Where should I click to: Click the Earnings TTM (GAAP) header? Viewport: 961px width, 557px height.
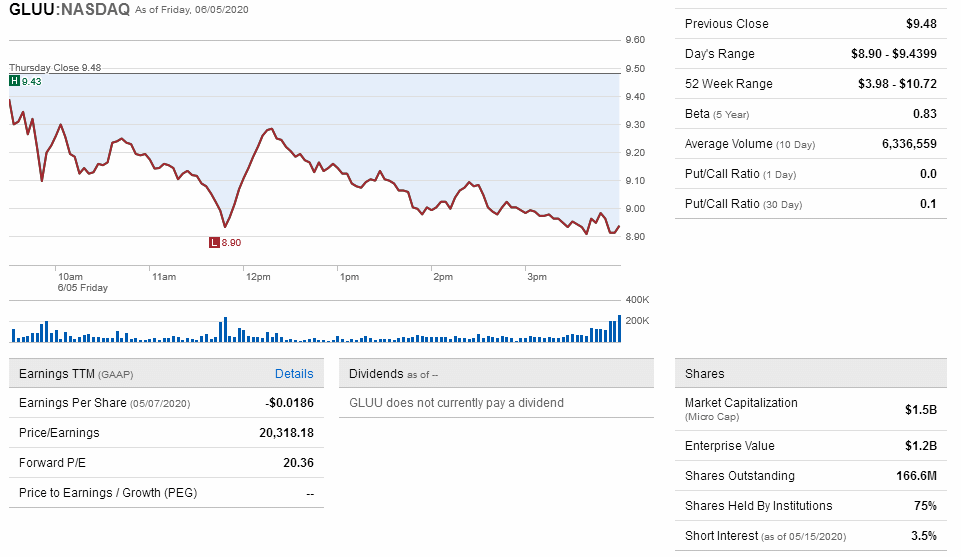coord(76,374)
